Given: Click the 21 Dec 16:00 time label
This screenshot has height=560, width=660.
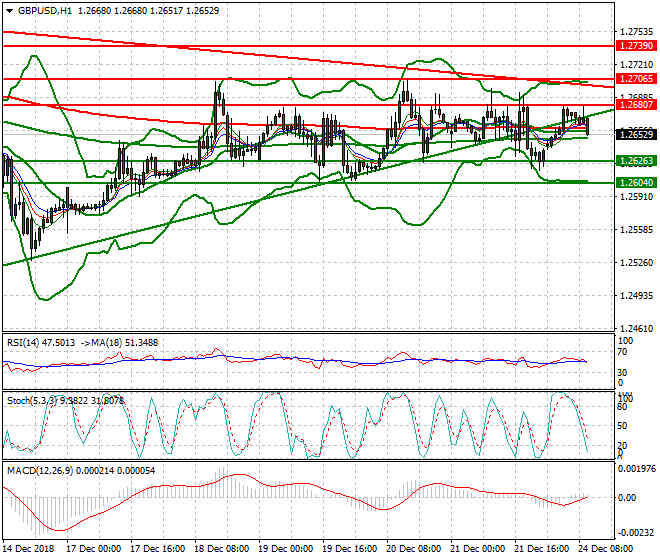Looking at the screenshot, I should click(x=542, y=549).
